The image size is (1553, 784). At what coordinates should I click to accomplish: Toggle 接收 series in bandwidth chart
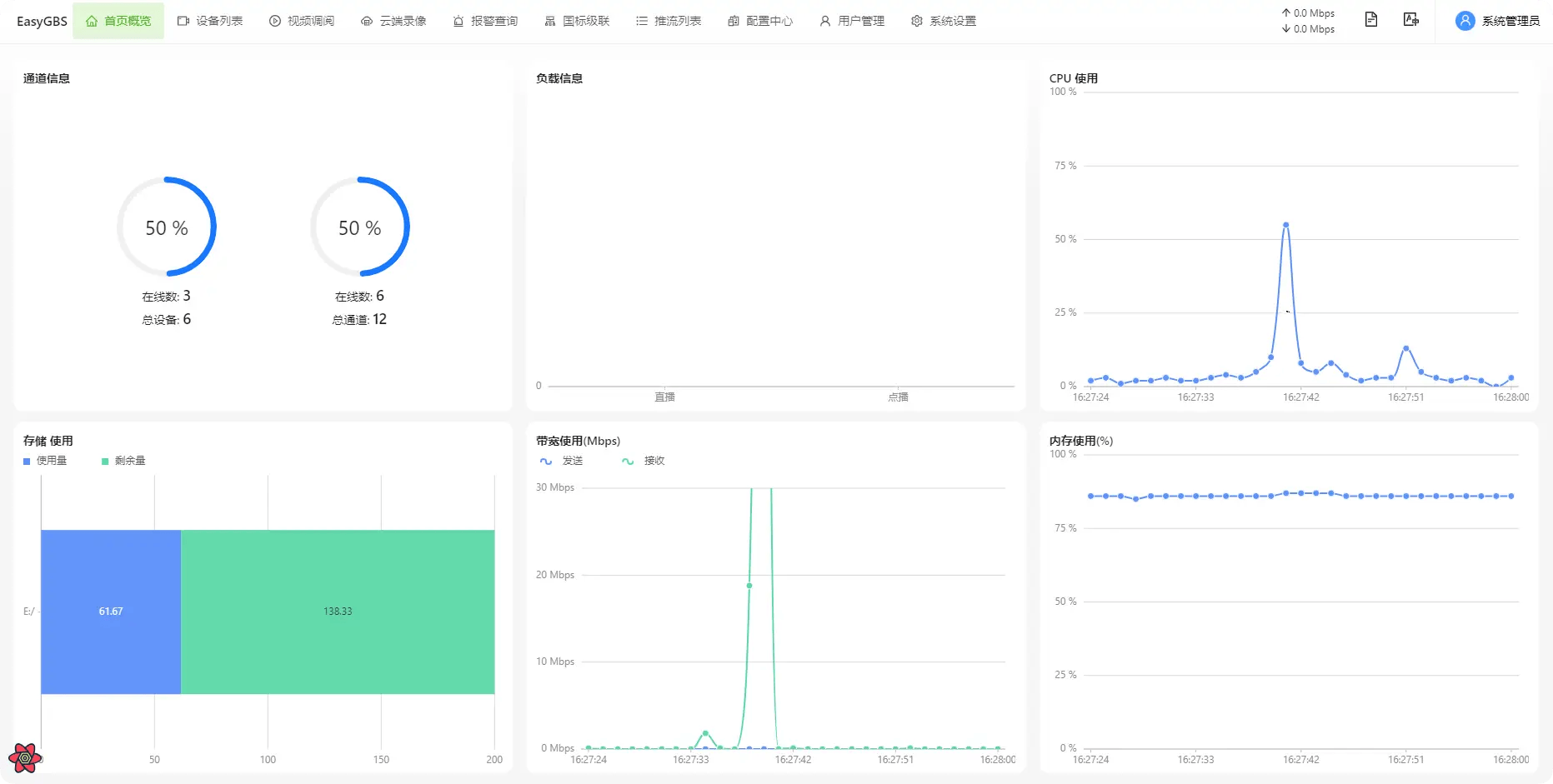point(644,461)
